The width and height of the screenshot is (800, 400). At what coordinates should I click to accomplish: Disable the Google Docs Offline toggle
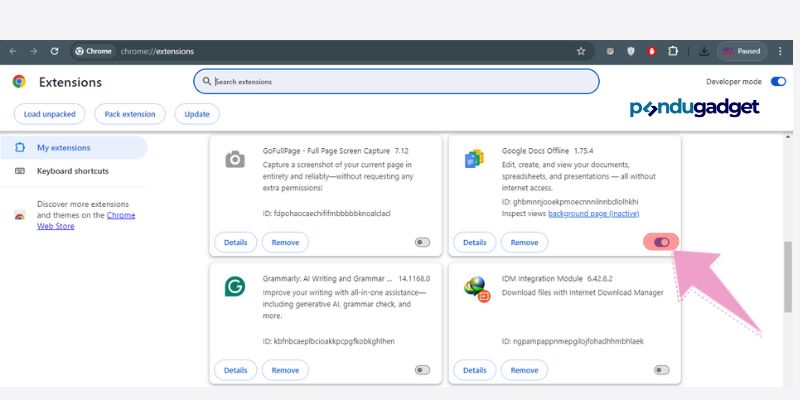(661, 242)
